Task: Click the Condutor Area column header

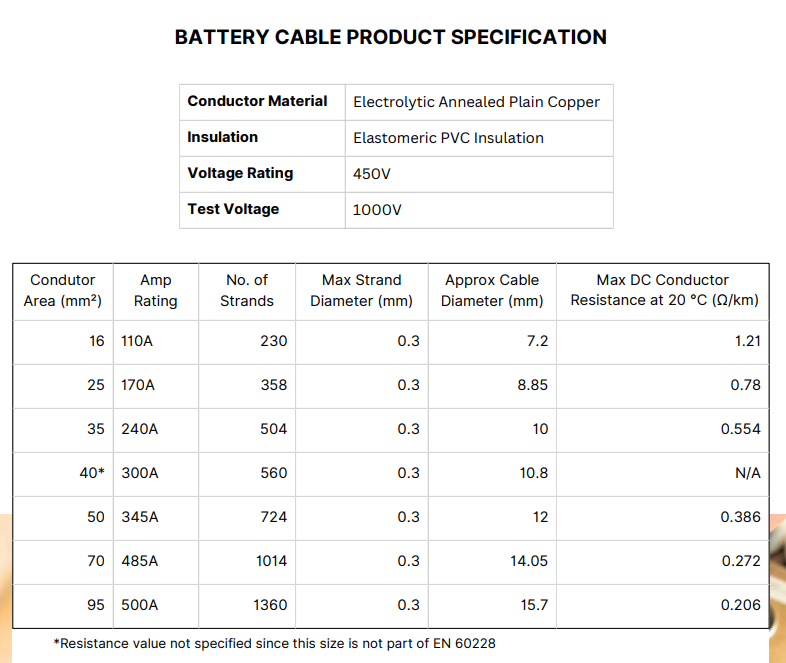Action: point(63,291)
